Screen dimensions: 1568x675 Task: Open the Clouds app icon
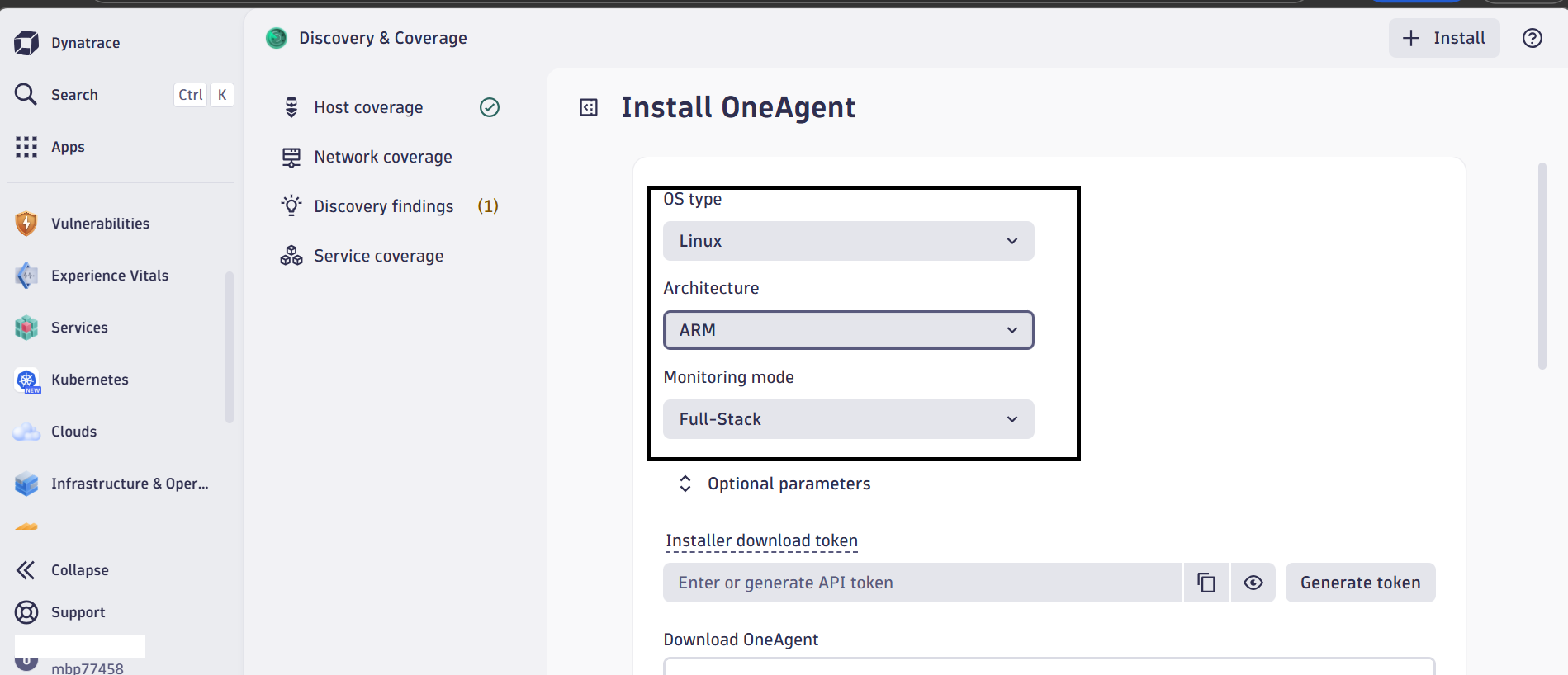[26, 432]
